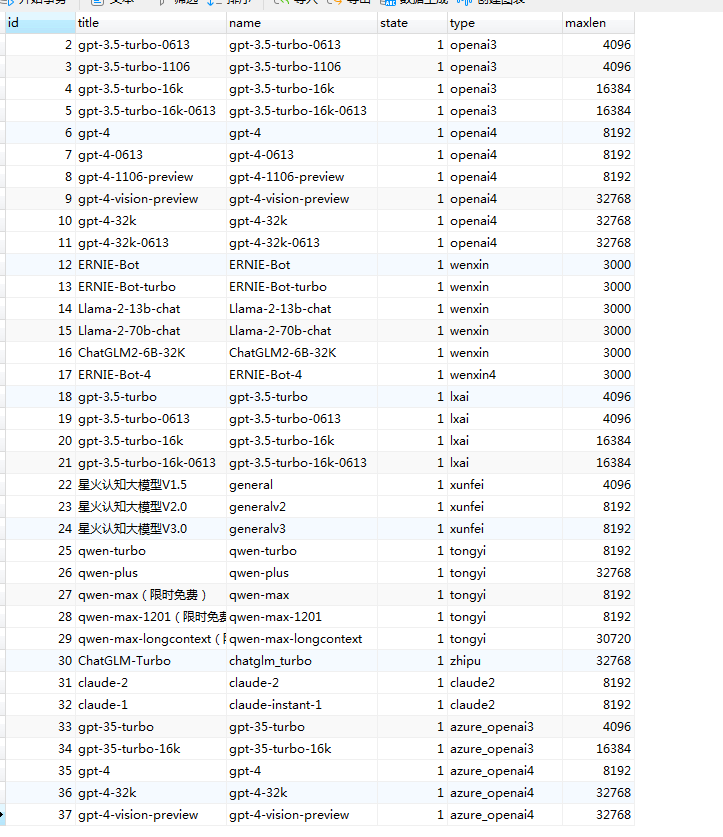Select name gpt-4-32k-0613 in row 11
Screen dimensions: 723x837
pos(302,243)
